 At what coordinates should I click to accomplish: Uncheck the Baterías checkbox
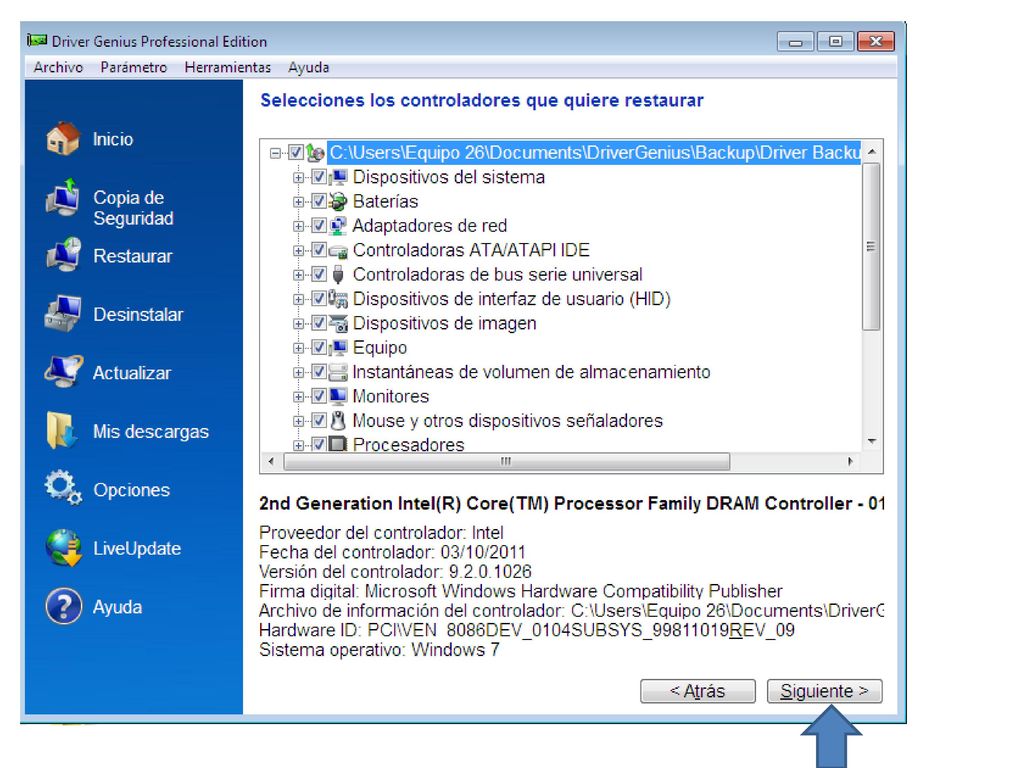pos(319,201)
